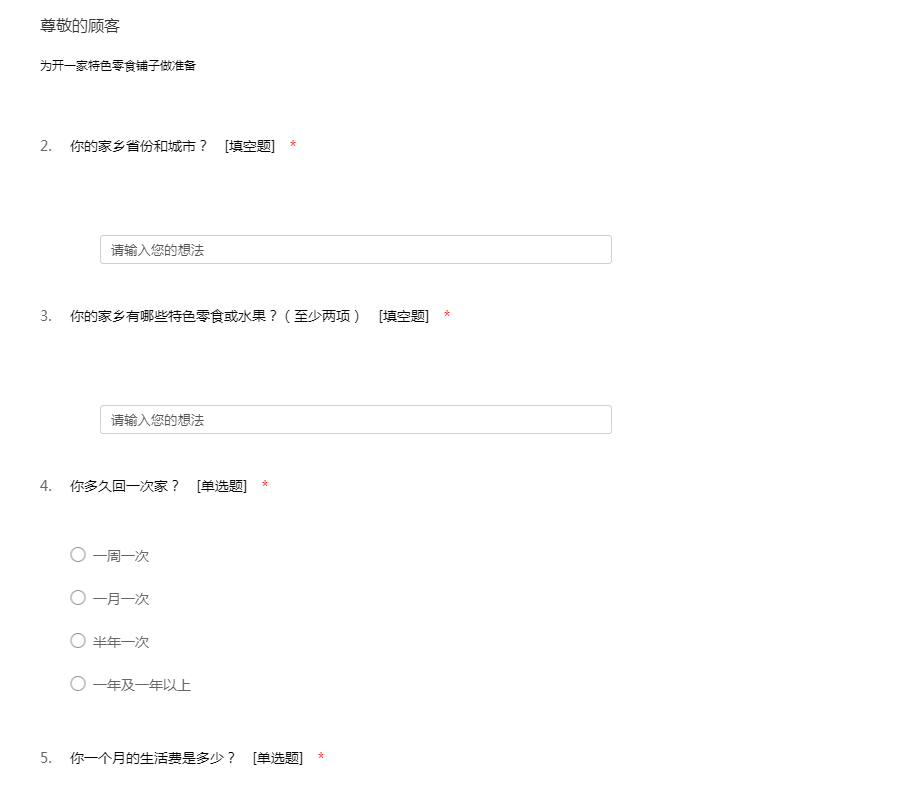Click question 2 text 你的家乡省份和城市
This screenshot has width=900, height=800.
138,146
